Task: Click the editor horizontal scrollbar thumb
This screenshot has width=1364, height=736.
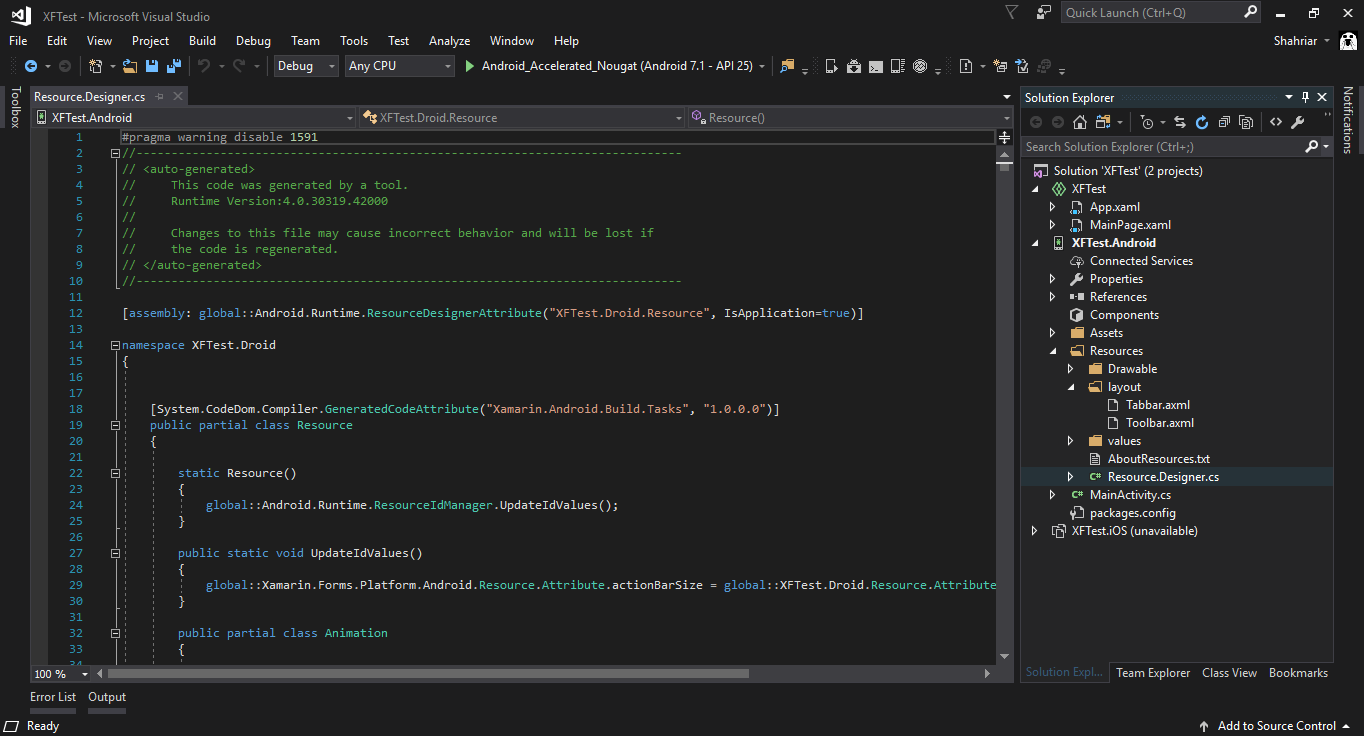Action: click(x=428, y=674)
